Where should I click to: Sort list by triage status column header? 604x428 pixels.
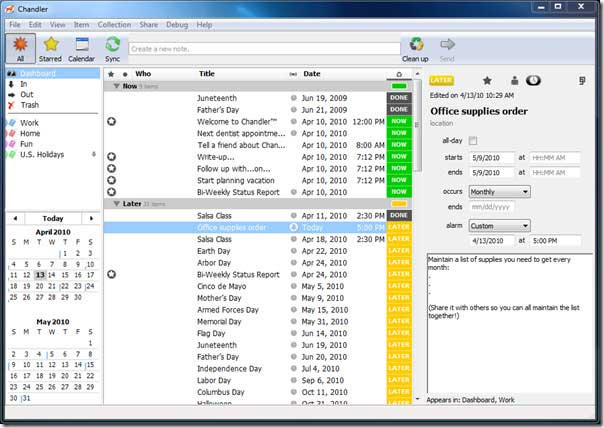tap(399, 74)
